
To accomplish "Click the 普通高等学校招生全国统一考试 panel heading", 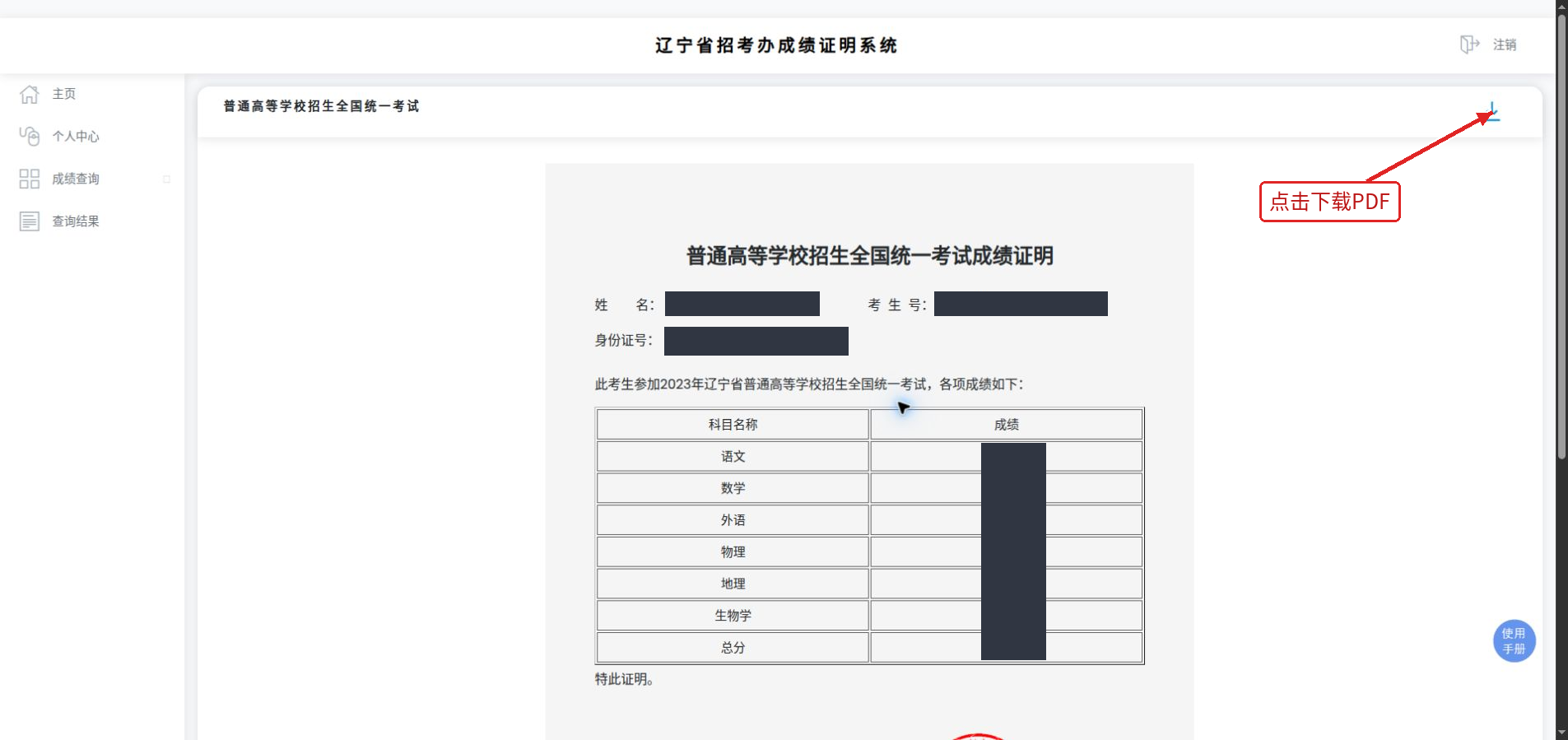I will pos(321,106).
